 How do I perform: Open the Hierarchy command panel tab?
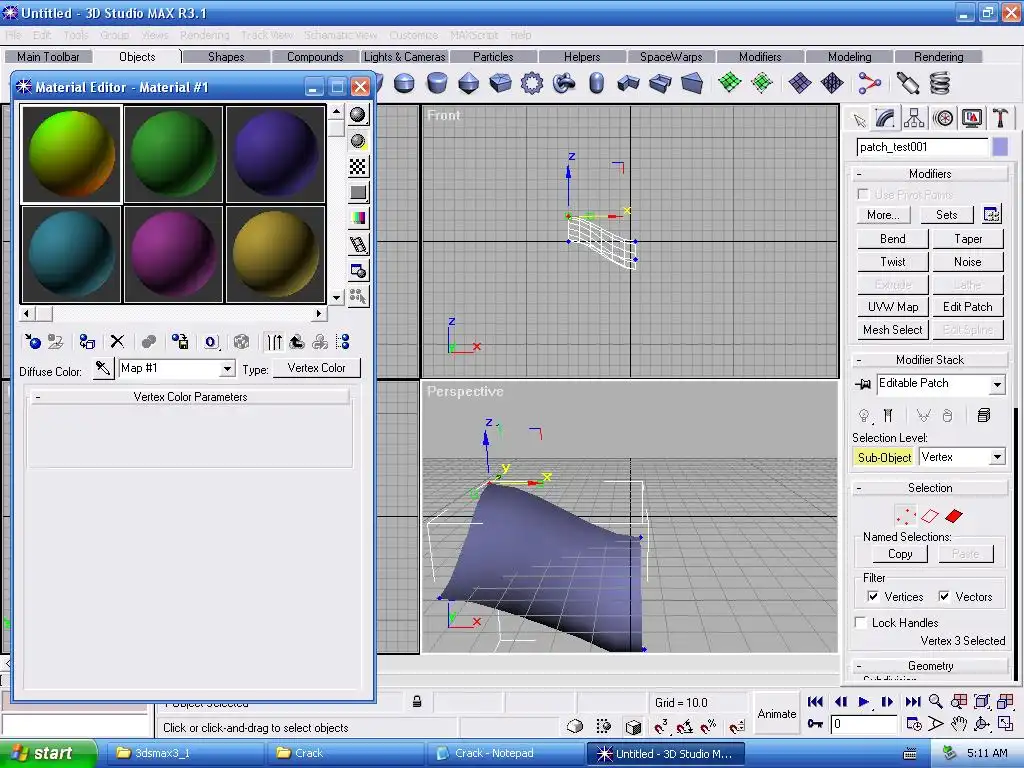pos(914,118)
